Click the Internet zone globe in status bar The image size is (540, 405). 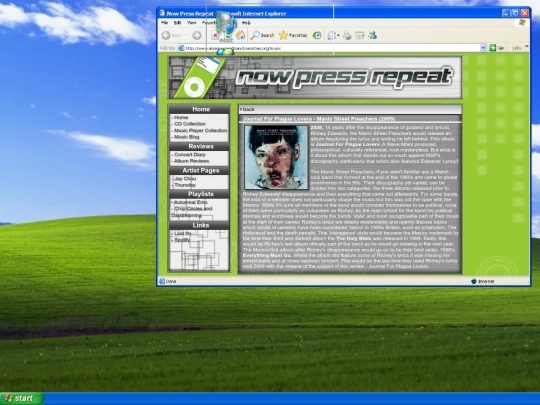click(474, 281)
